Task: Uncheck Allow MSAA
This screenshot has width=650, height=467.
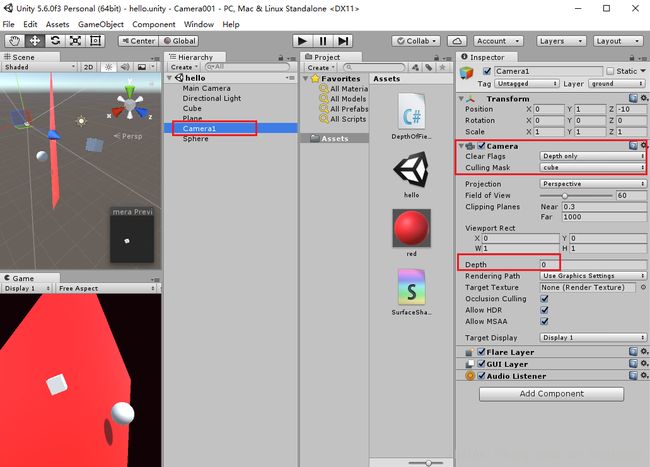Action: (x=544, y=321)
